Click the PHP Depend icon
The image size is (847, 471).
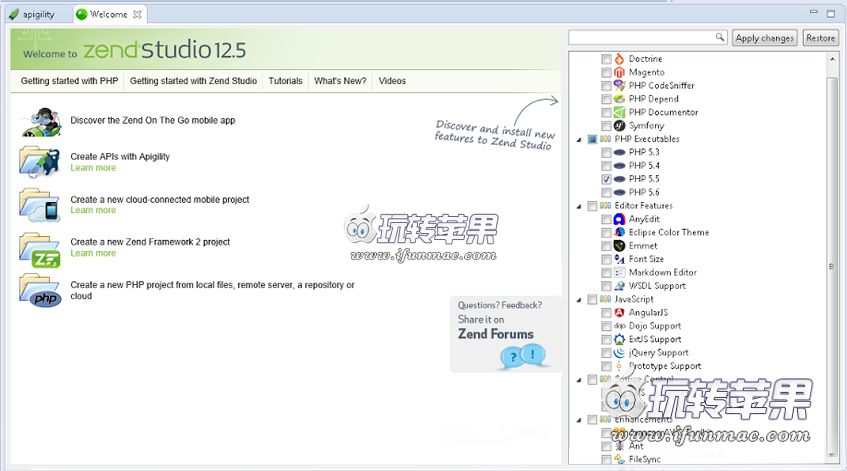coord(619,99)
